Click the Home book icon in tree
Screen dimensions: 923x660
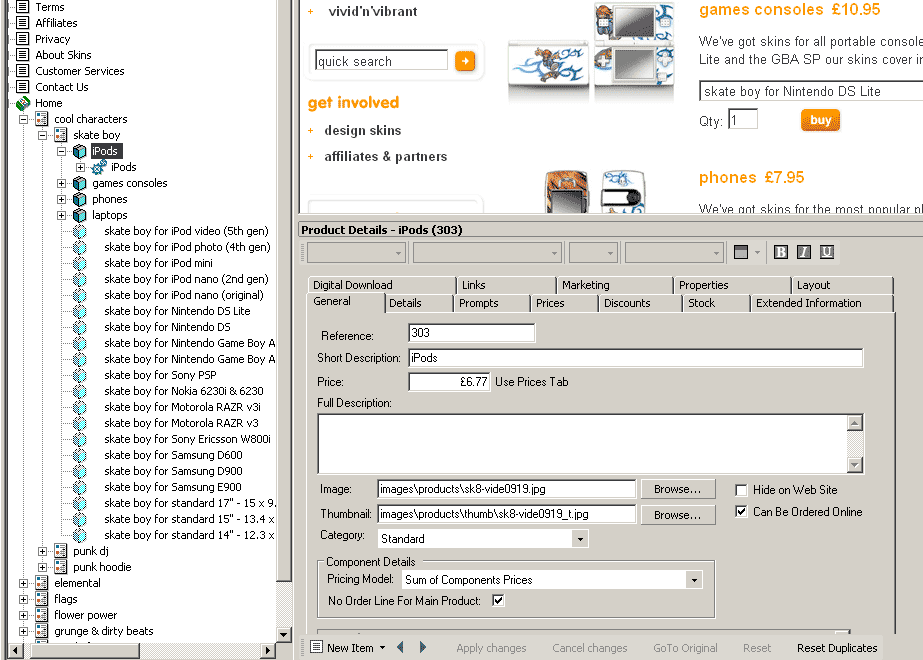point(23,103)
